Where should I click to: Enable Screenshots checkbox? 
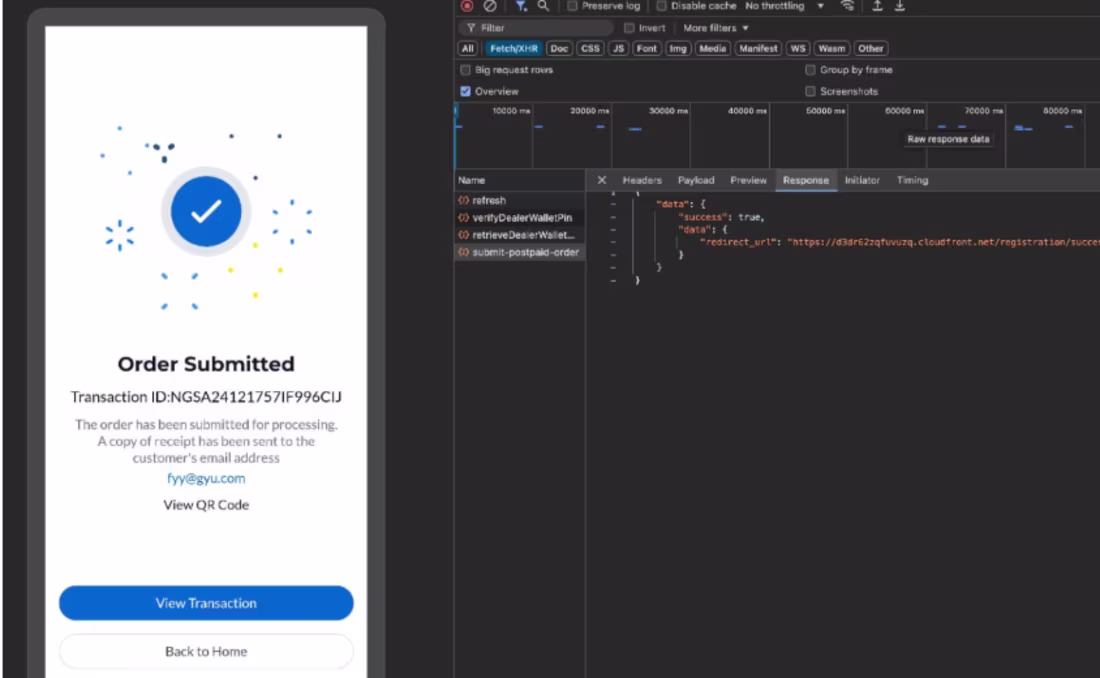(x=810, y=91)
